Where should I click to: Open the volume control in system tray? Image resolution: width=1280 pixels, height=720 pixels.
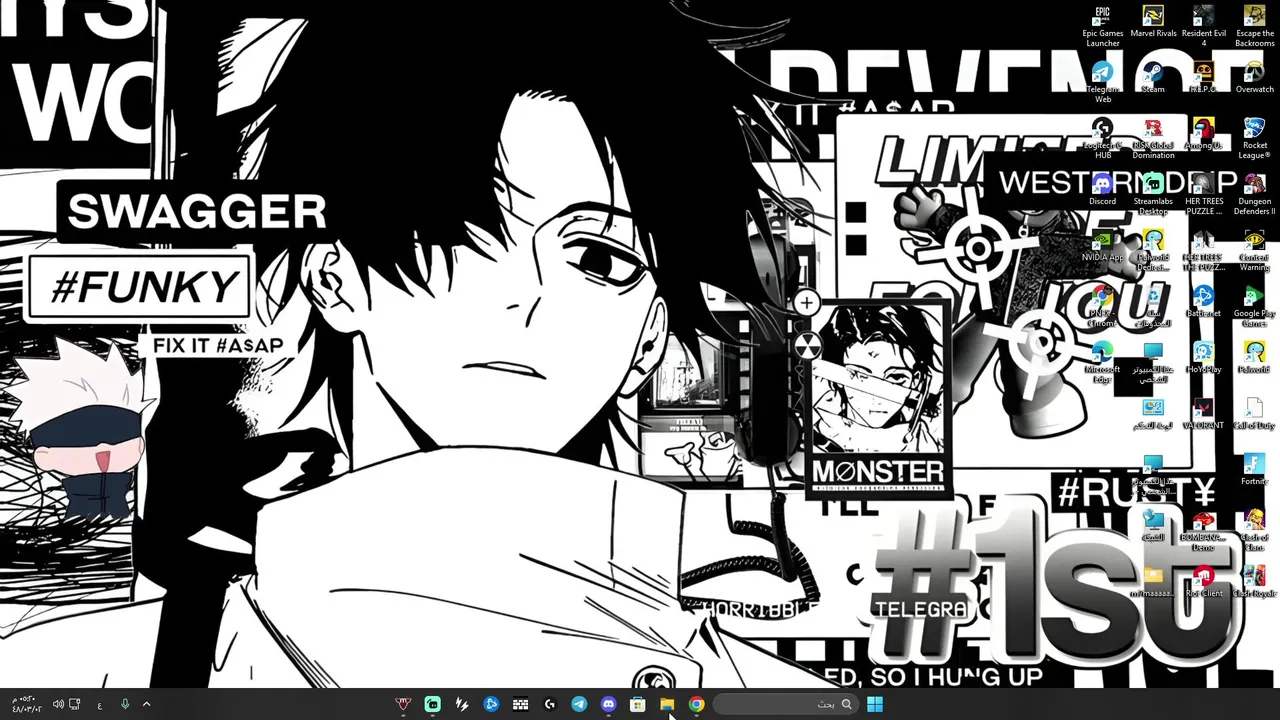pyautogui.click(x=58, y=704)
